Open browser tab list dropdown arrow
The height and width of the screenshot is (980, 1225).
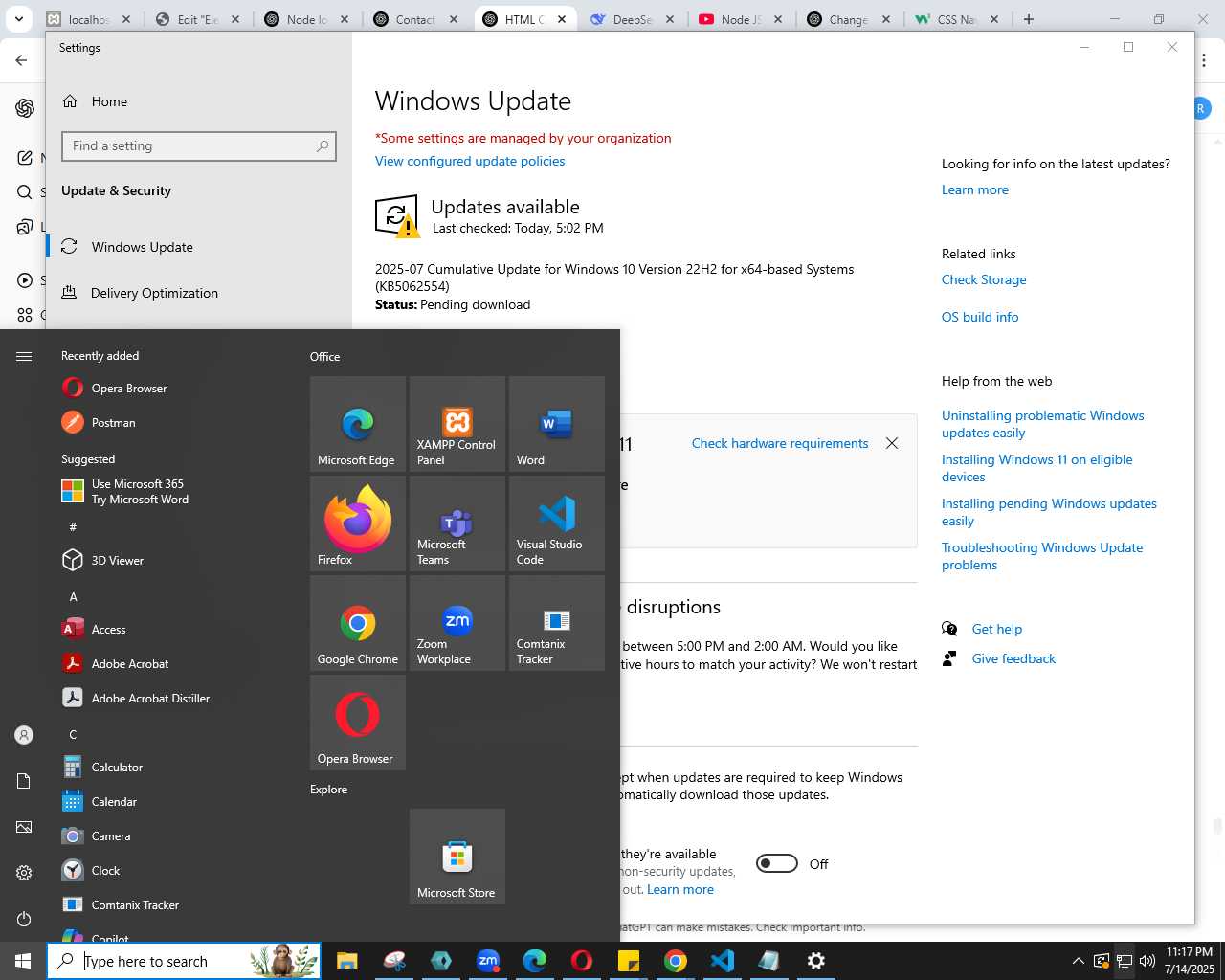(x=19, y=19)
